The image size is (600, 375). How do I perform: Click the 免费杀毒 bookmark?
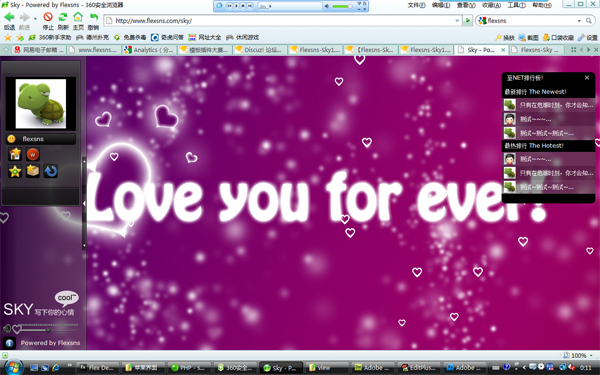click(130, 38)
